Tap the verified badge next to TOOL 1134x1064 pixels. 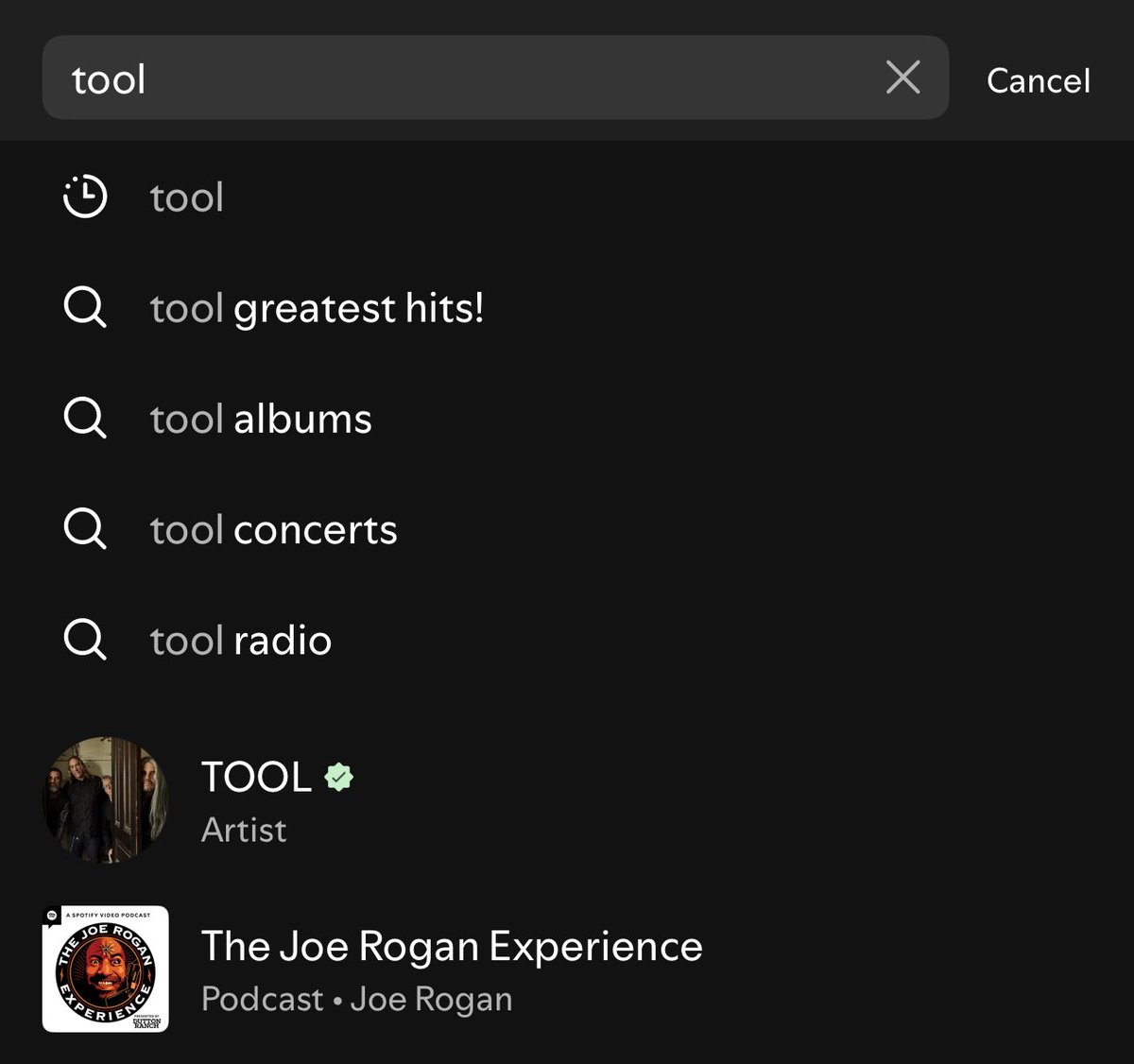338,777
